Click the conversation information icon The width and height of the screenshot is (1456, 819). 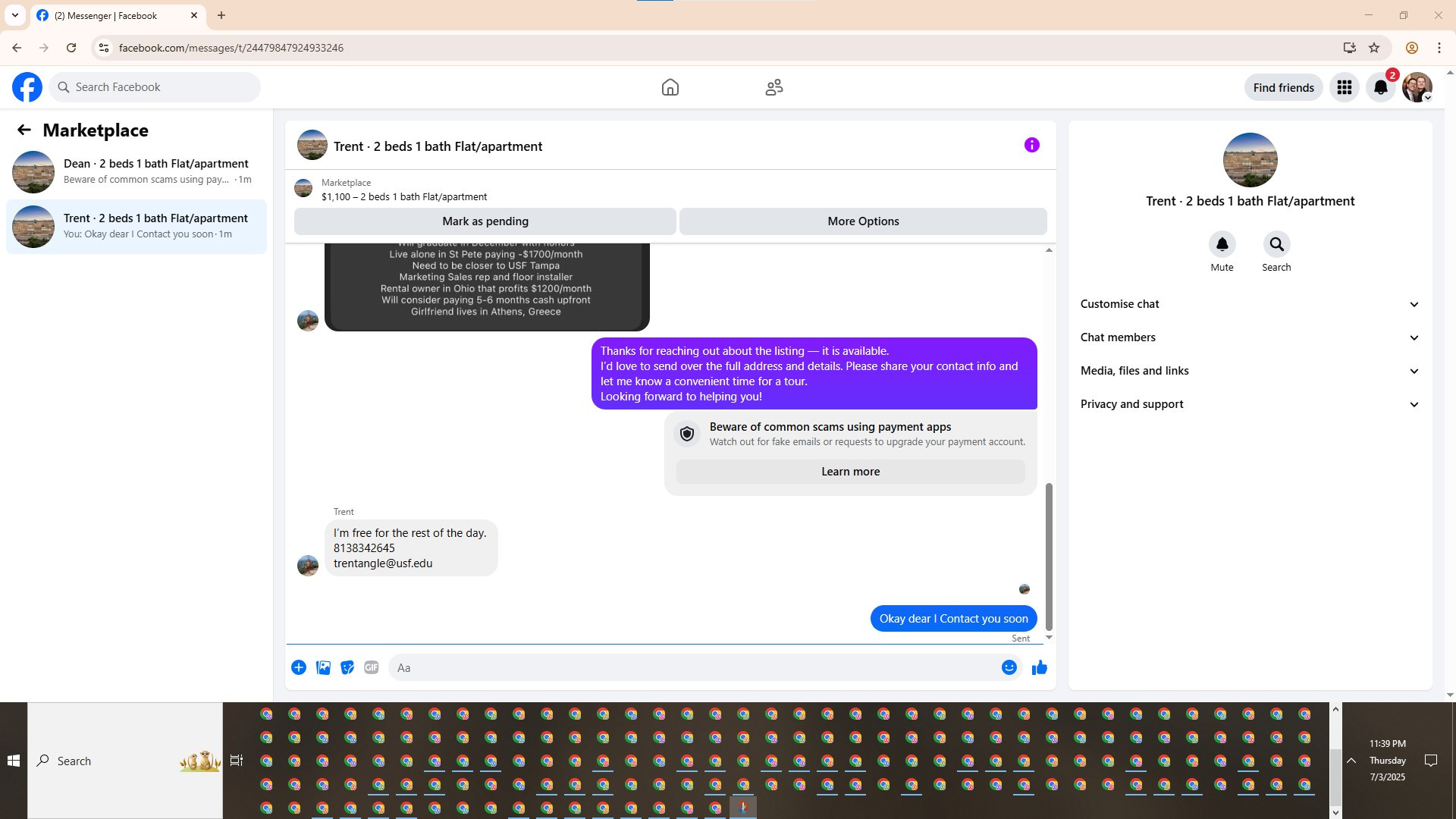click(1031, 145)
